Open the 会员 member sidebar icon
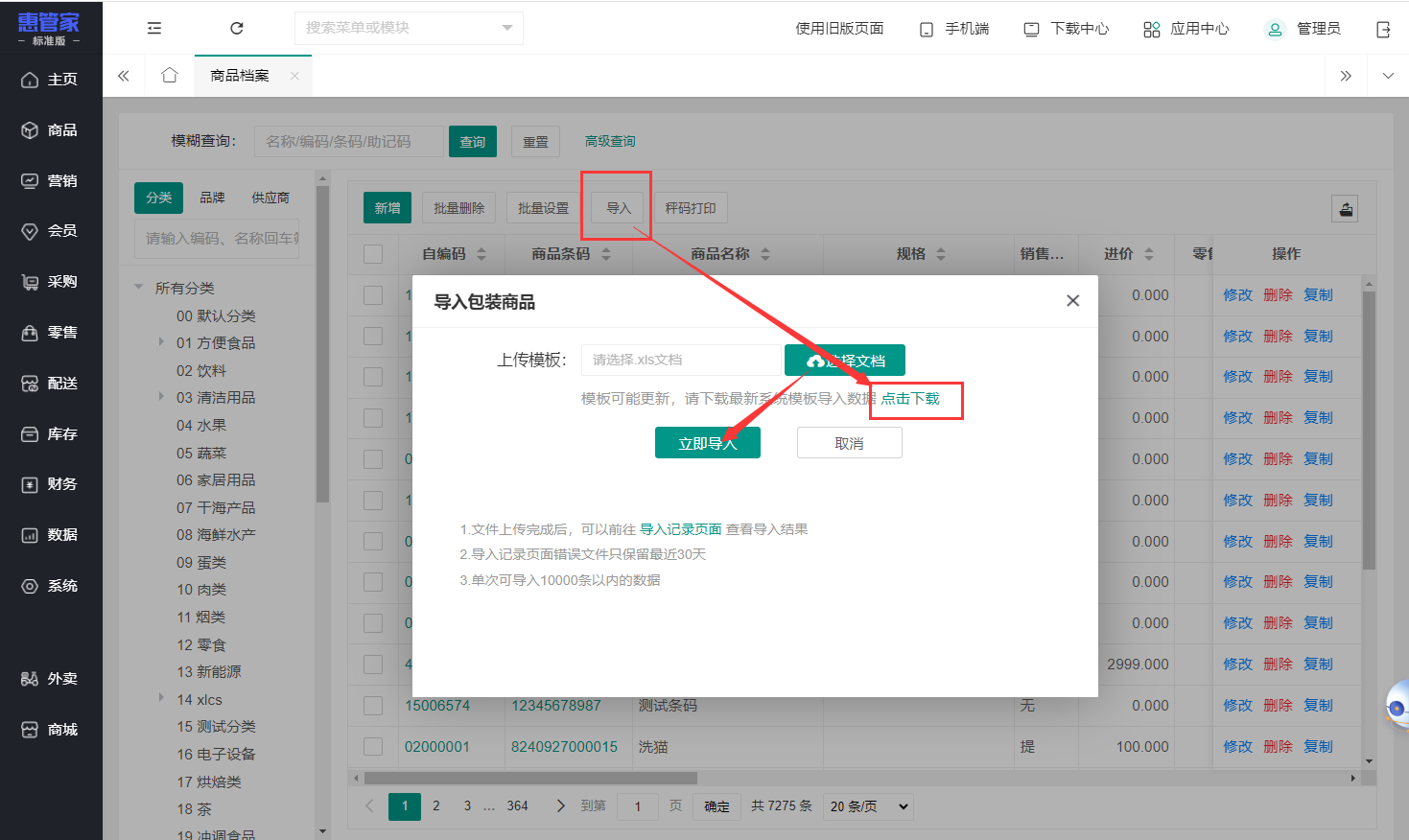The width and height of the screenshot is (1409, 840). point(30,231)
